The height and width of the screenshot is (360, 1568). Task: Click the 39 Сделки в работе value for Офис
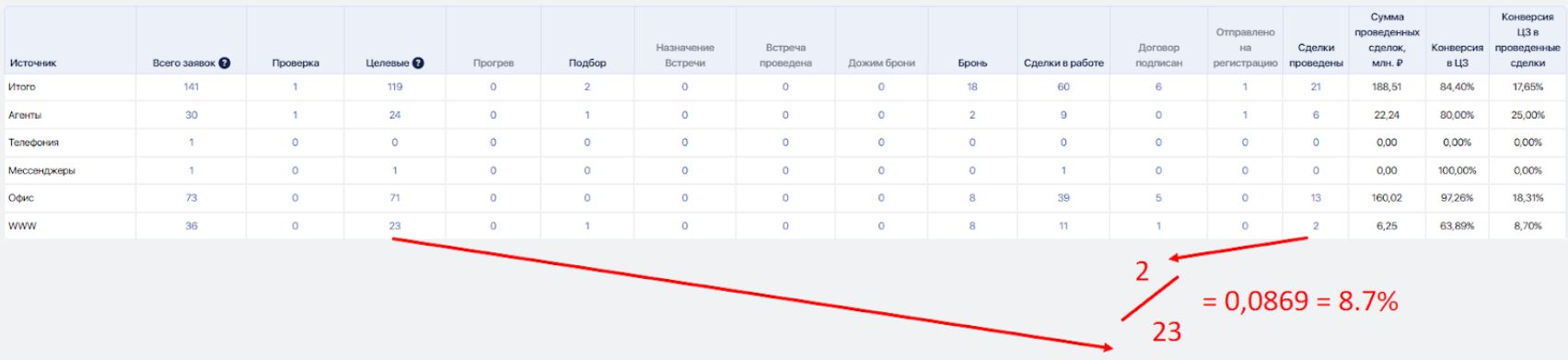(1063, 198)
